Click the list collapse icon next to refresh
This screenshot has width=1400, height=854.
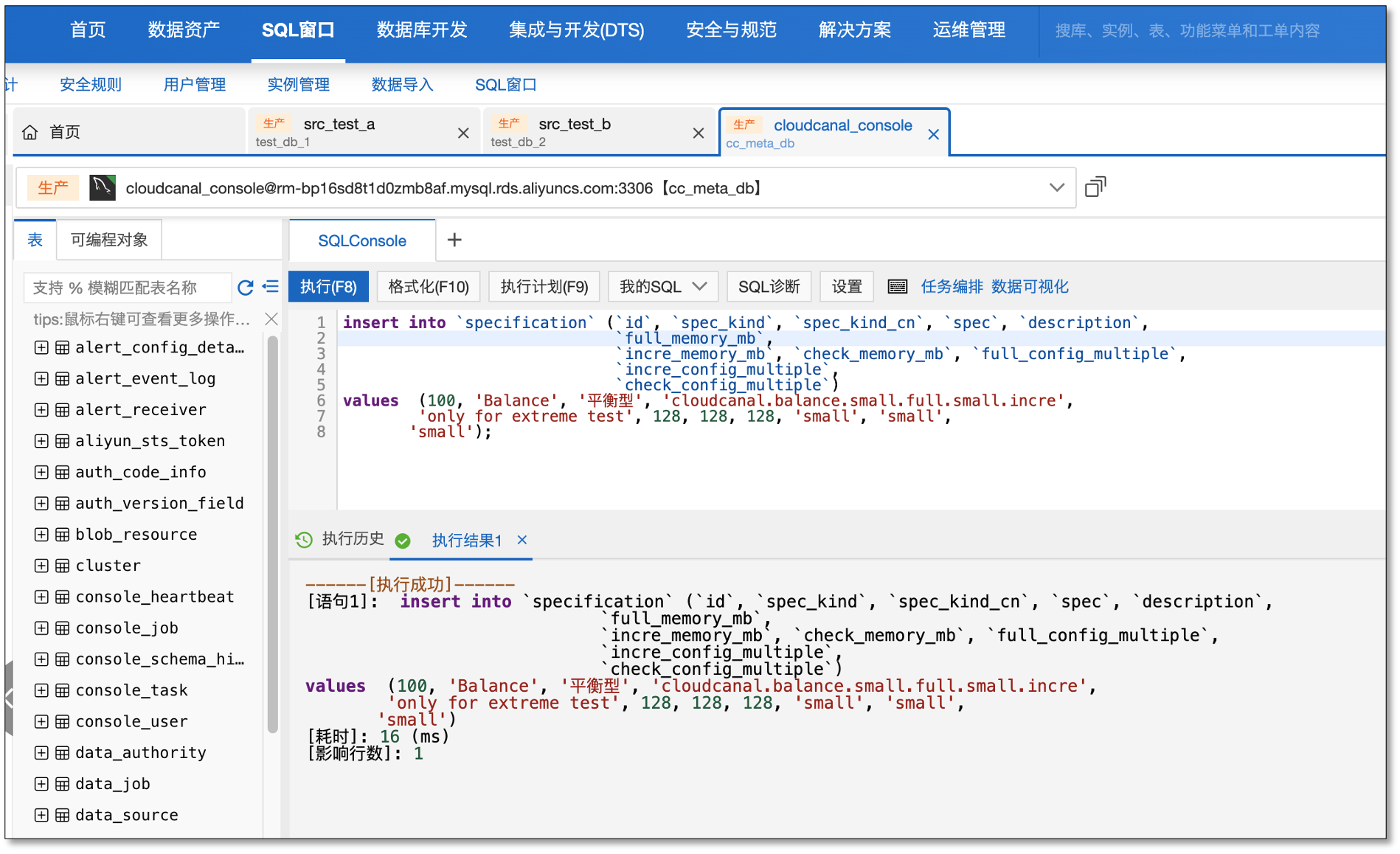tap(271, 286)
